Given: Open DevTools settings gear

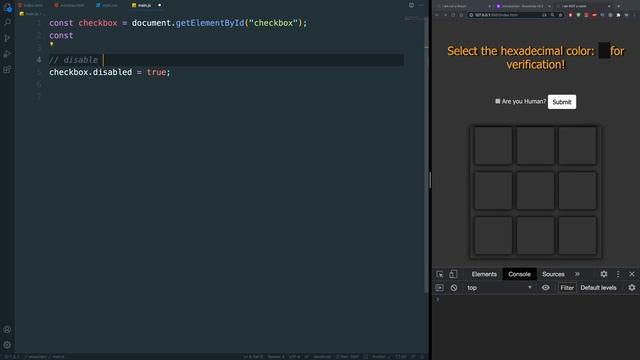Looking at the screenshot, I should point(604,274).
